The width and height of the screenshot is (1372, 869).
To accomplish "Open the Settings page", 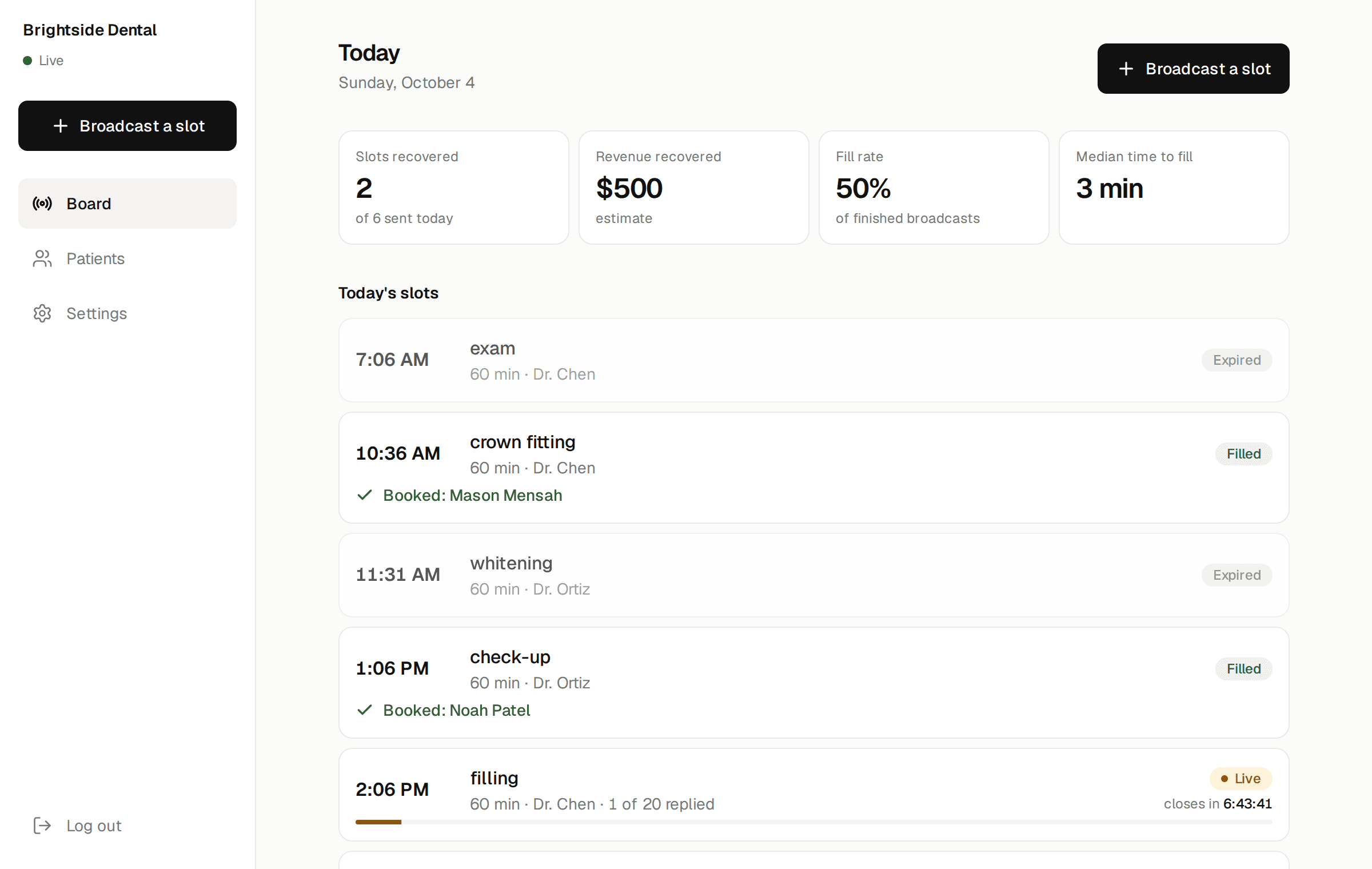I will [127, 313].
